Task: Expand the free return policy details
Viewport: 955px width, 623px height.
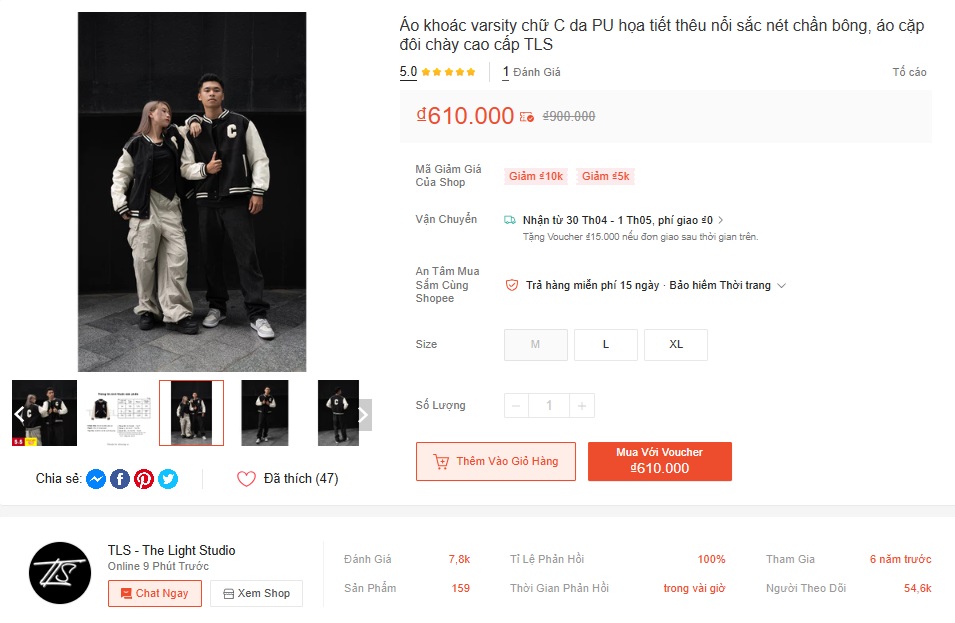Action: pos(782,285)
